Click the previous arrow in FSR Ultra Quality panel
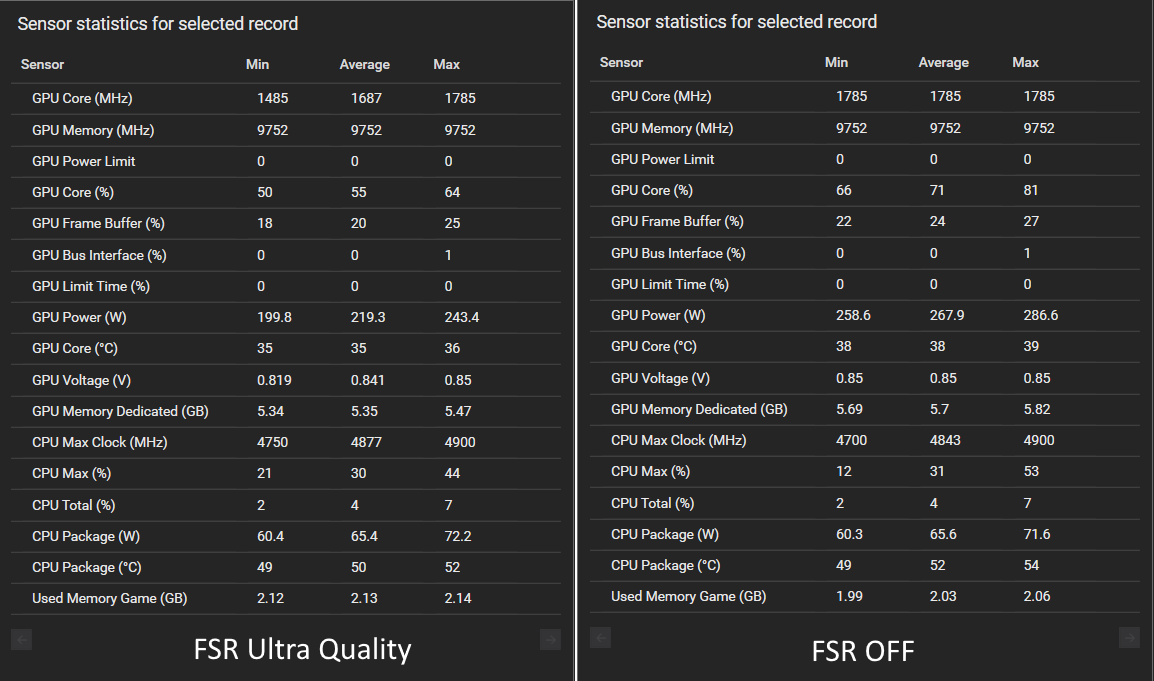The width and height of the screenshot is (1154, 681). (22, 639)
